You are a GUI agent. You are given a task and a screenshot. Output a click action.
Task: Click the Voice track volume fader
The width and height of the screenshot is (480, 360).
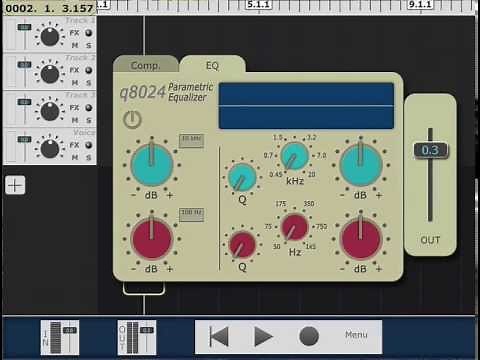(25, 139)
